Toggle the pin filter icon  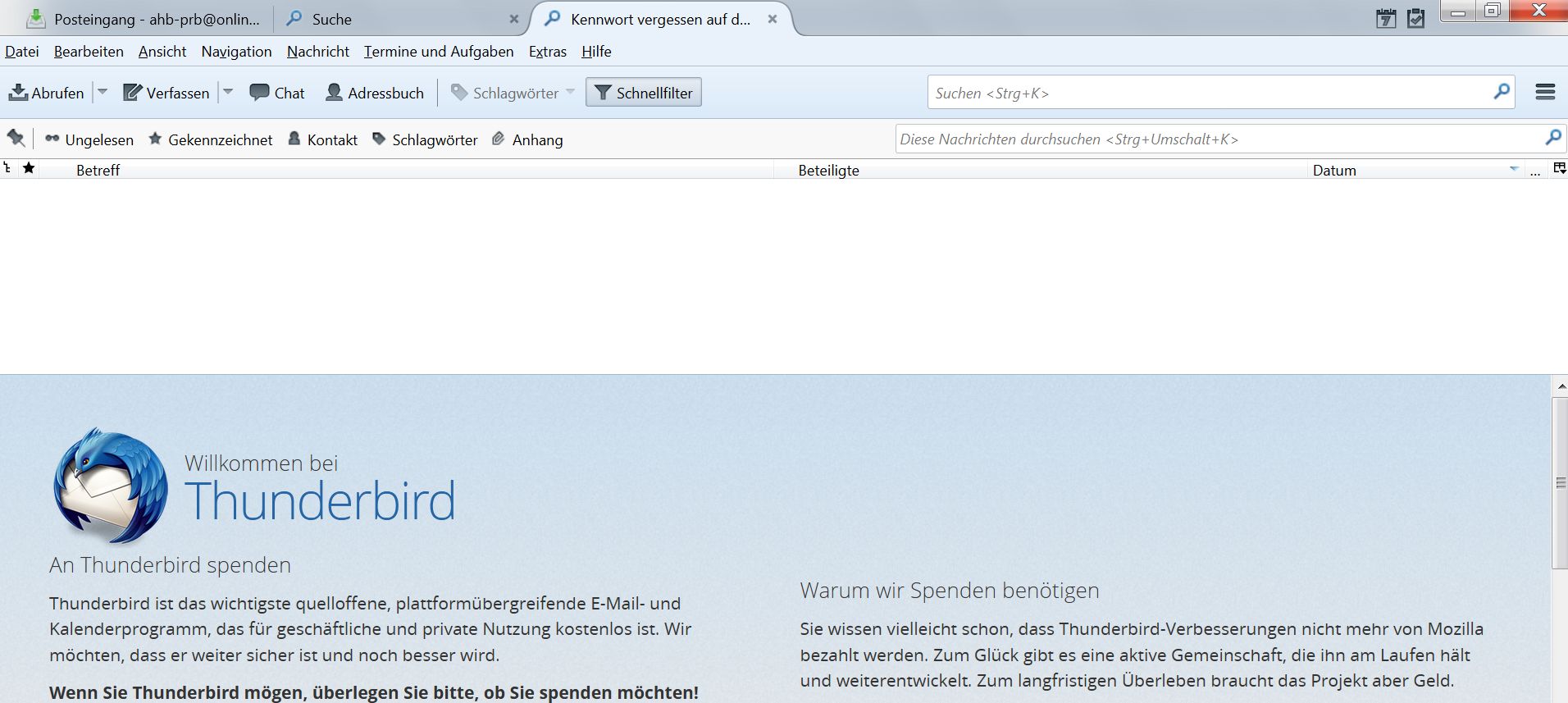(x=16, y=139)
